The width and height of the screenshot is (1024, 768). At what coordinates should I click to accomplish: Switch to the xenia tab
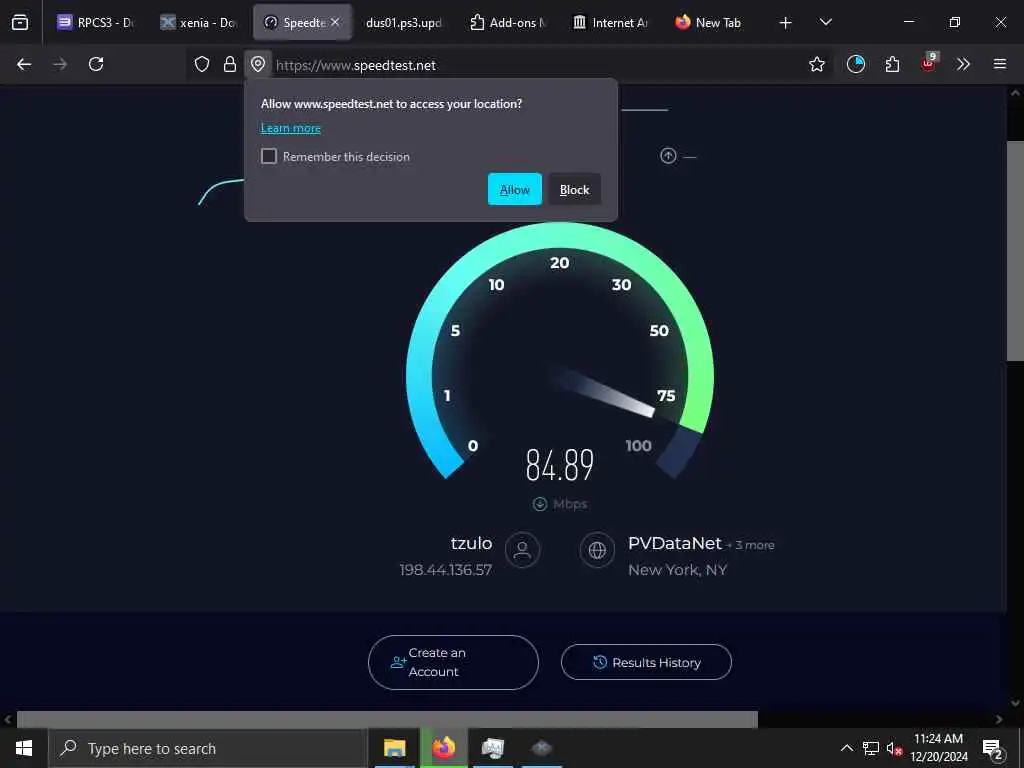(199, 22)
